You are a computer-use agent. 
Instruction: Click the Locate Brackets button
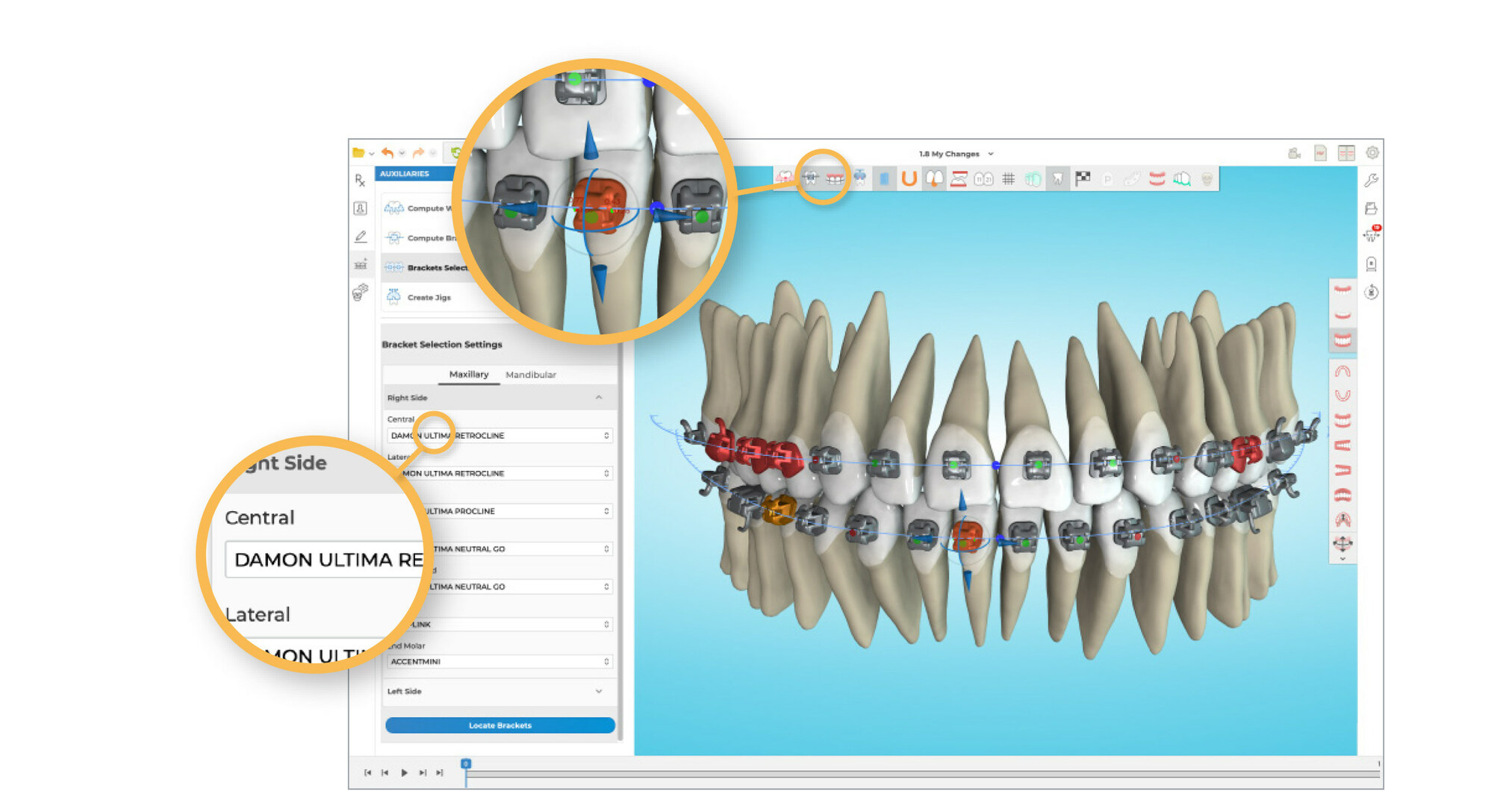pos(499,725)
